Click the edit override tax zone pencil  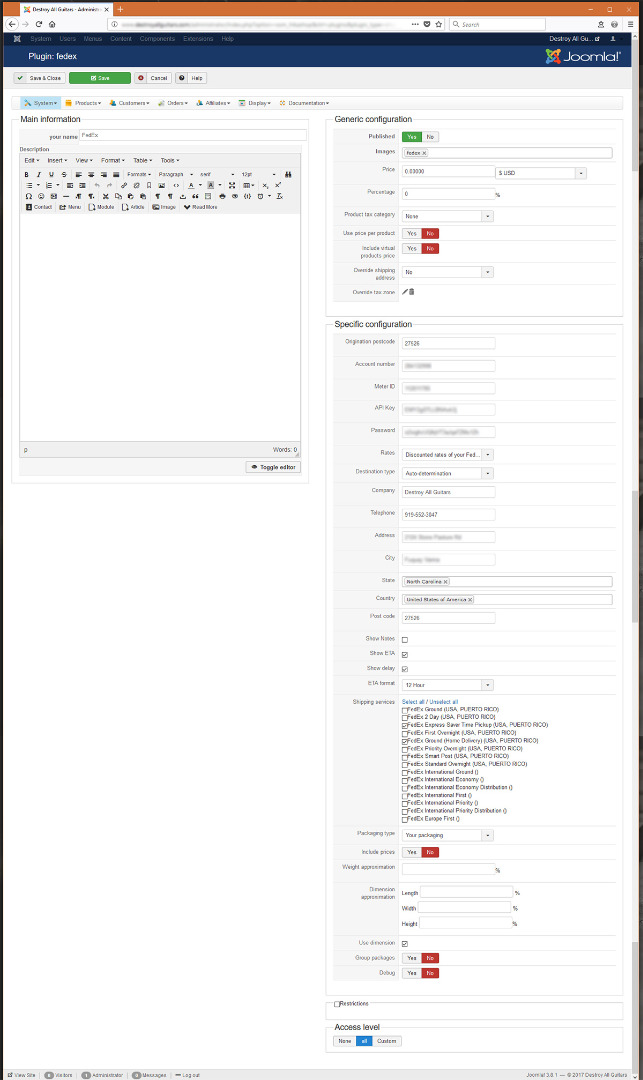coord(405,292)
